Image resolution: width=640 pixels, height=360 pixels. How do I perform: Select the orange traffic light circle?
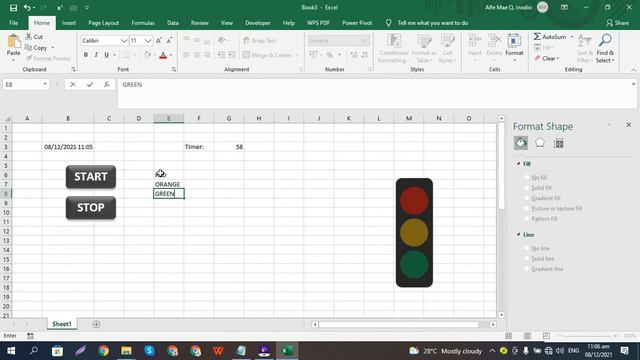click(414, 232)
